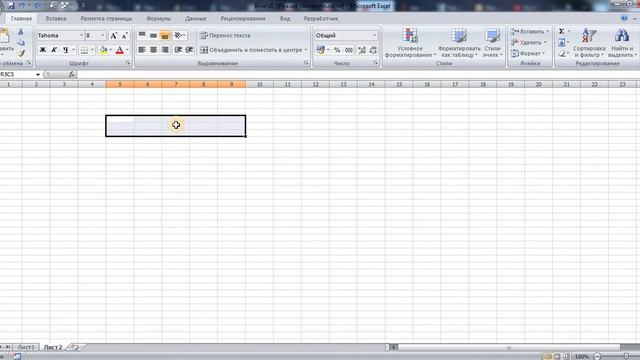This screenshot has width=640, height=360.
Task: Activate the Format Painter brush
Action: [21, 53]
